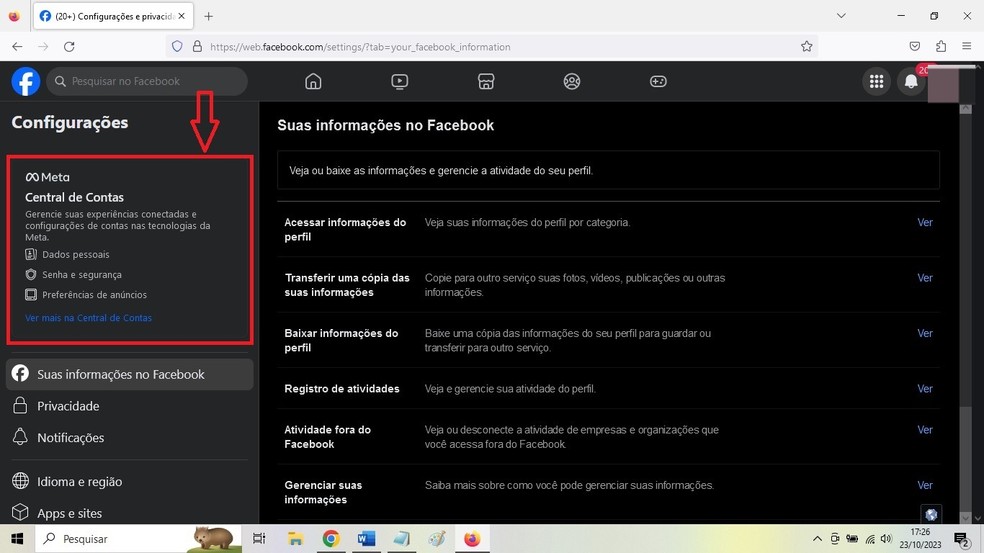Viewport: 984px width, 553px height.
Task: Click Ver for Atividade fora do Facebook
Action: [x=924, y=430]
